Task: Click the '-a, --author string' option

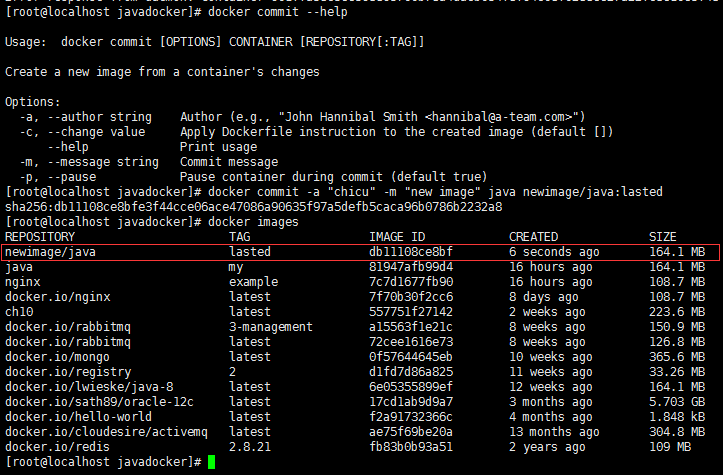Action: [85, 117]
